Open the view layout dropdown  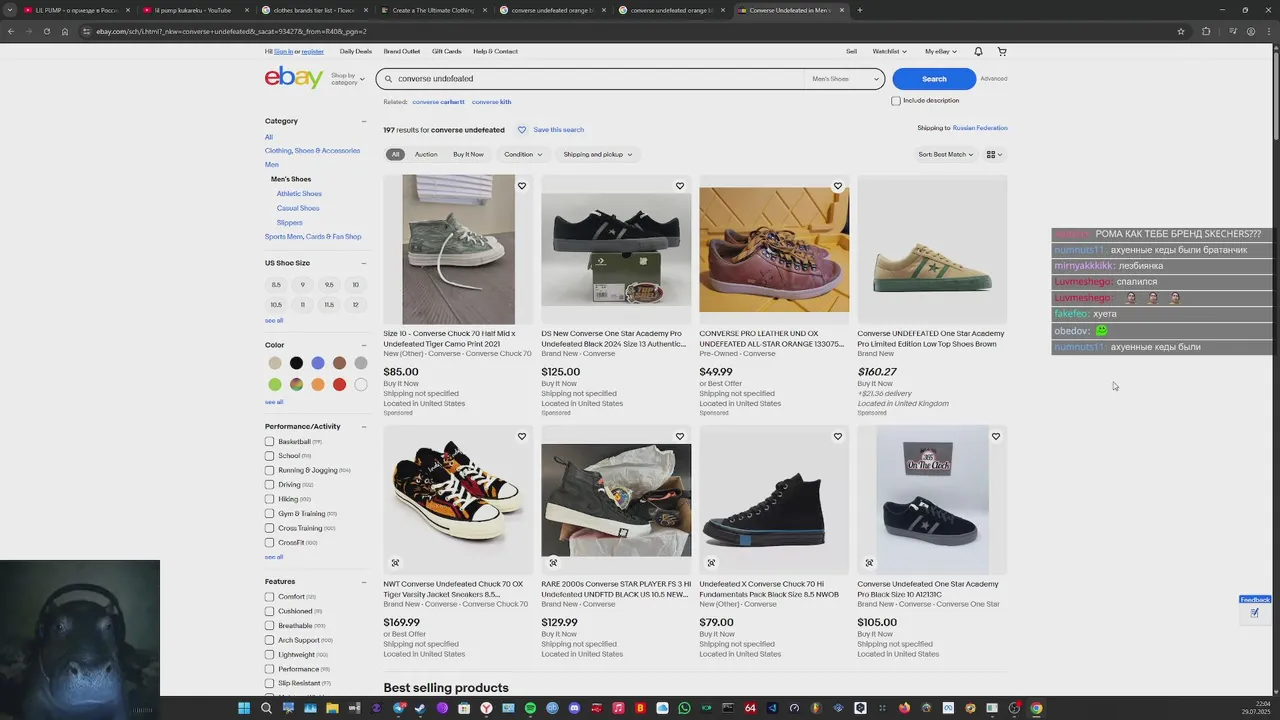tap(995, 155)
